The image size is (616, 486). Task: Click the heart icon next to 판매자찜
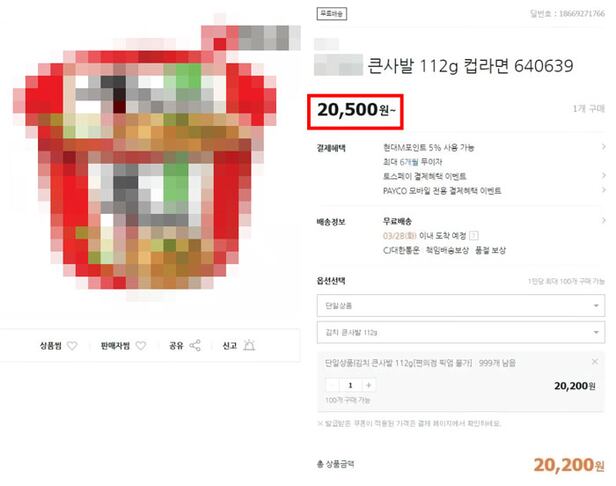coord(141,346)
